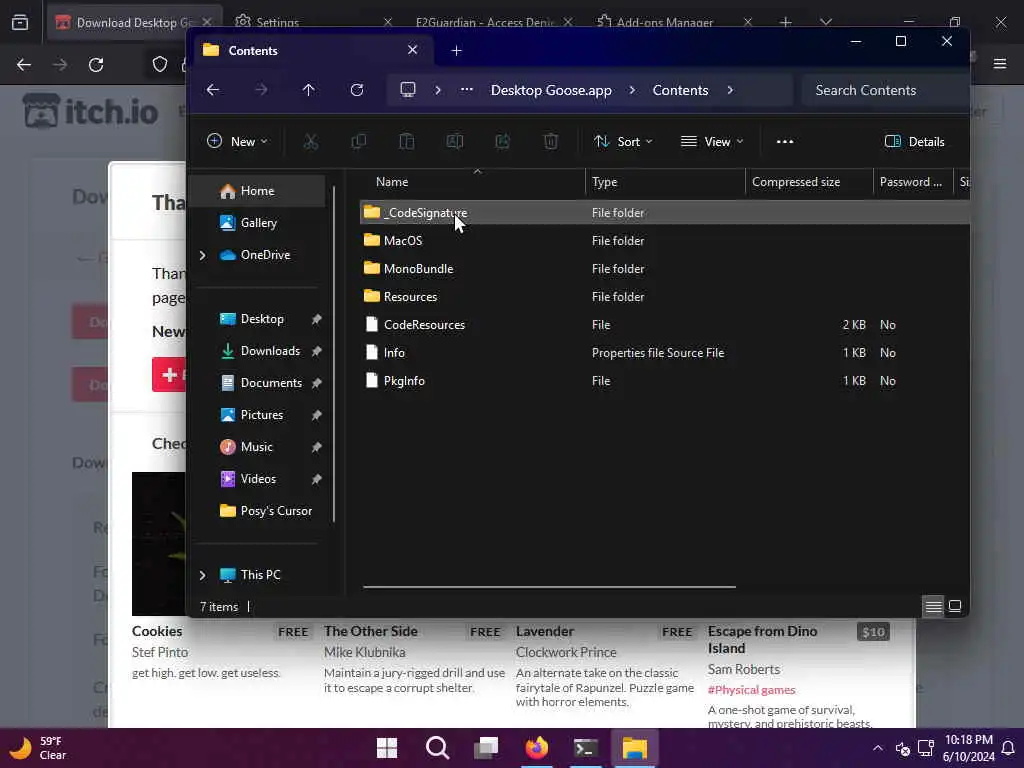
Task: Click Contents breadcrumb segment
Action: click(x=680, y=90)
